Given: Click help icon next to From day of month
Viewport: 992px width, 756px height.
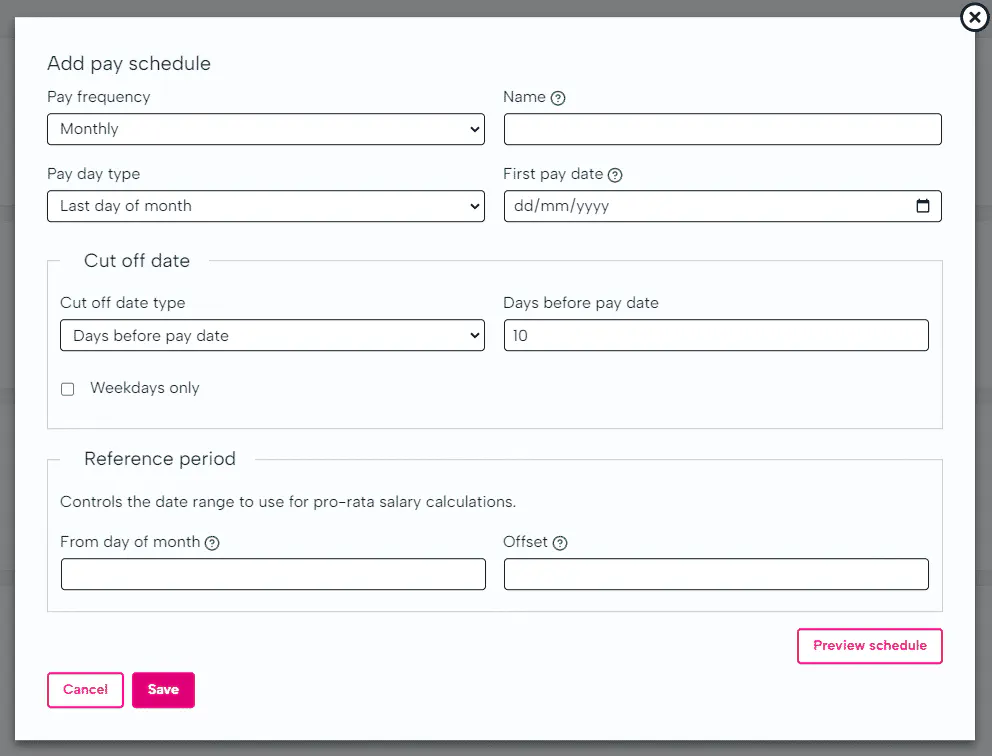Looking at the screenshot, I should [212, 543].
